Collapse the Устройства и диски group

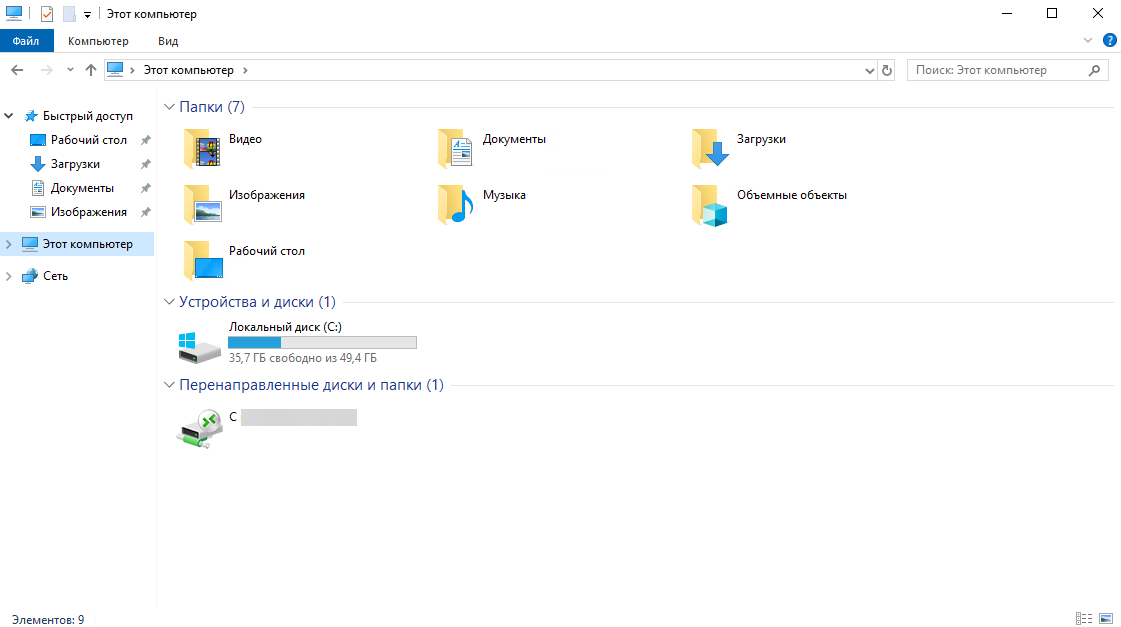click(169, 302)
